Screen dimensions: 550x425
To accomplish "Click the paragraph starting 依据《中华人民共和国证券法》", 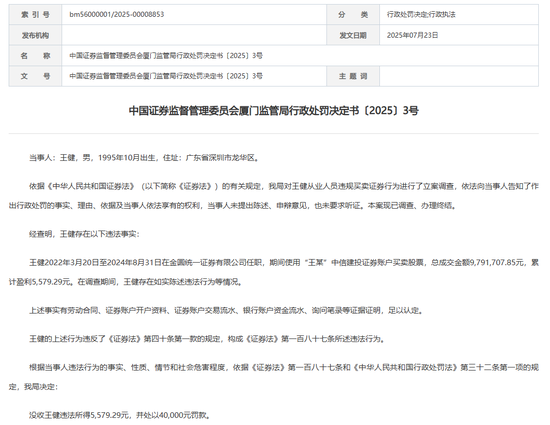I will coord(274,196).
